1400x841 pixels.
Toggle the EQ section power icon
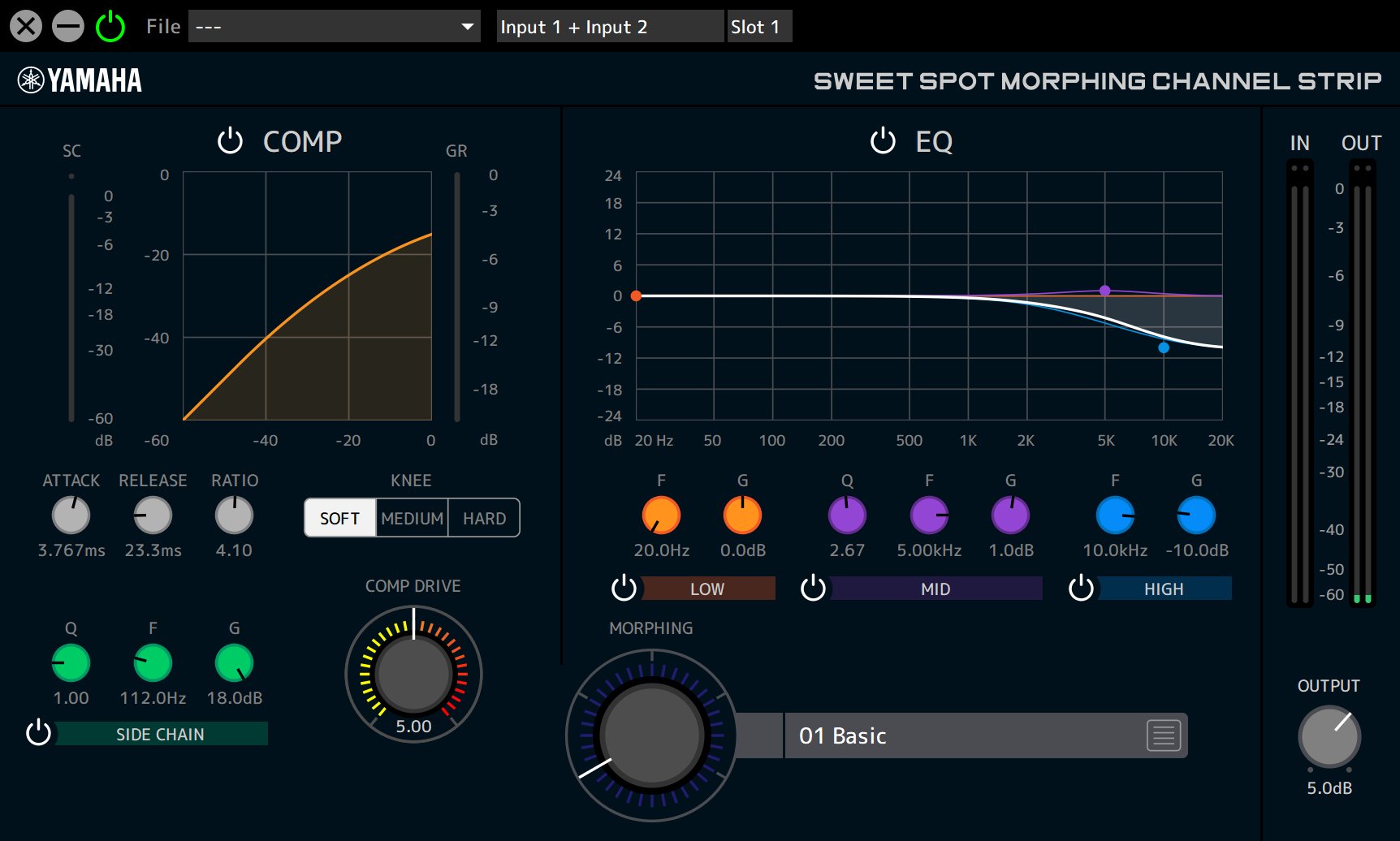click(x=883, y=141)
